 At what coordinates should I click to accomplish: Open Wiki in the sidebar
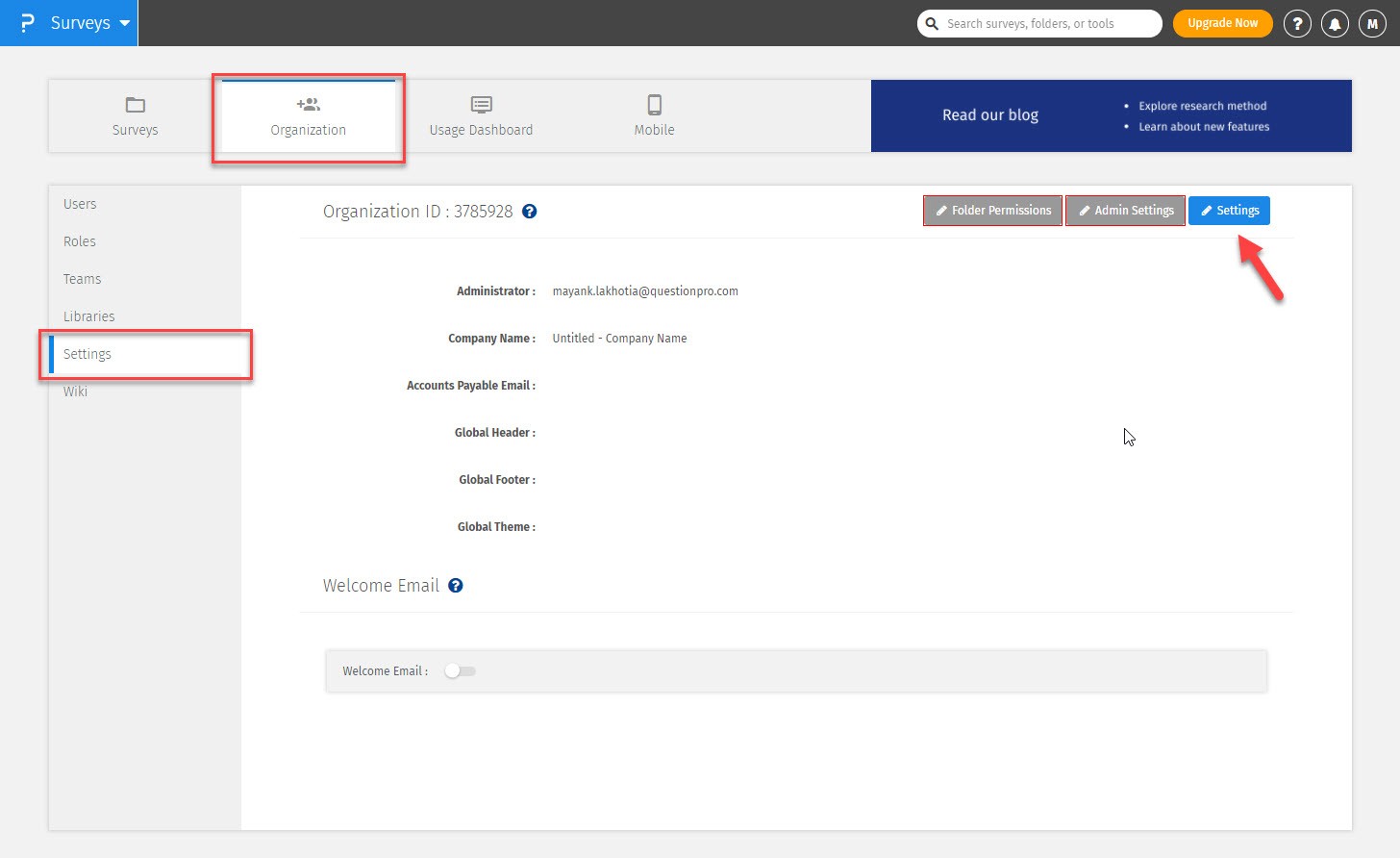click(75, 391)
